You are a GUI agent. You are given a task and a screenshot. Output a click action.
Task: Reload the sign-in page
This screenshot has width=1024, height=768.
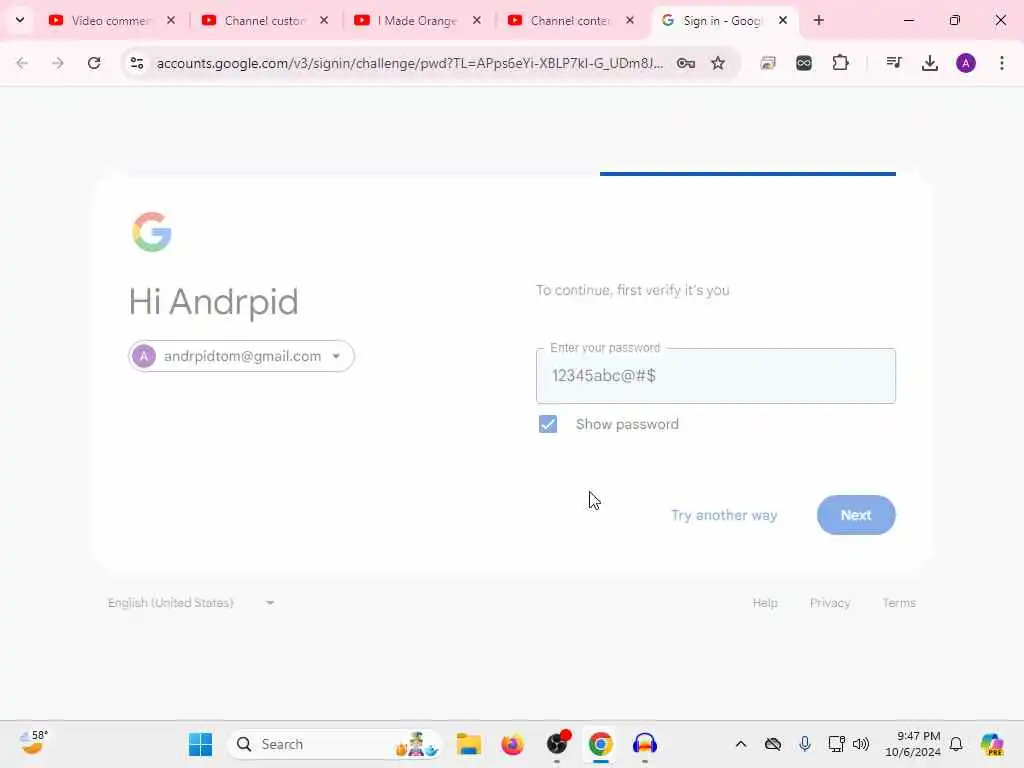coord(94,63)
